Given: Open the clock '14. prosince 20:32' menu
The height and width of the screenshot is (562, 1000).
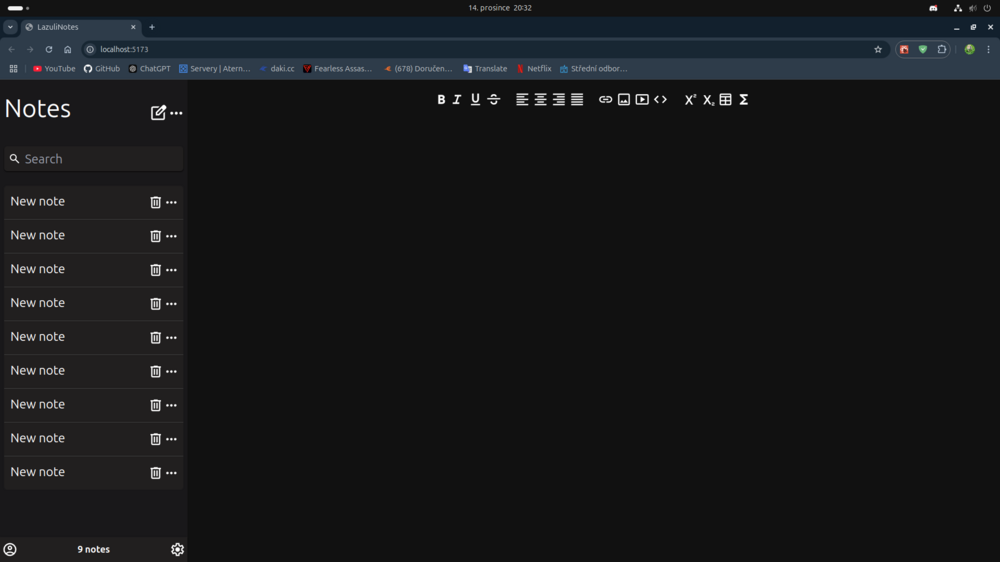Looking at the screenshot, I should tap(500, 8).
